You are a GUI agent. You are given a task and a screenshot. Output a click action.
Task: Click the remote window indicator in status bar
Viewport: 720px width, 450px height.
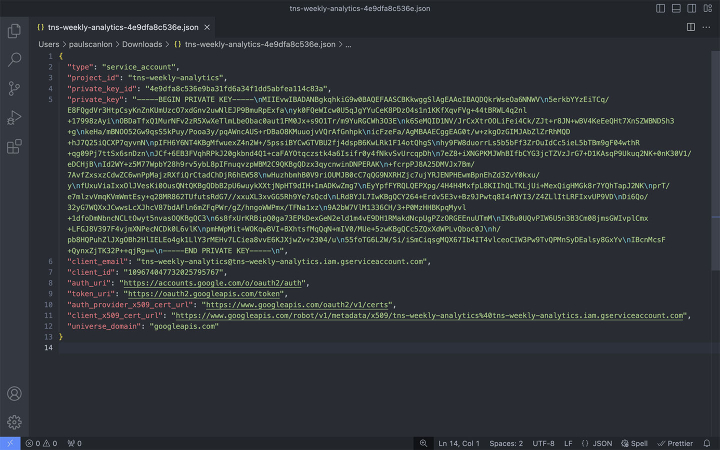click(x=10, y=443)
